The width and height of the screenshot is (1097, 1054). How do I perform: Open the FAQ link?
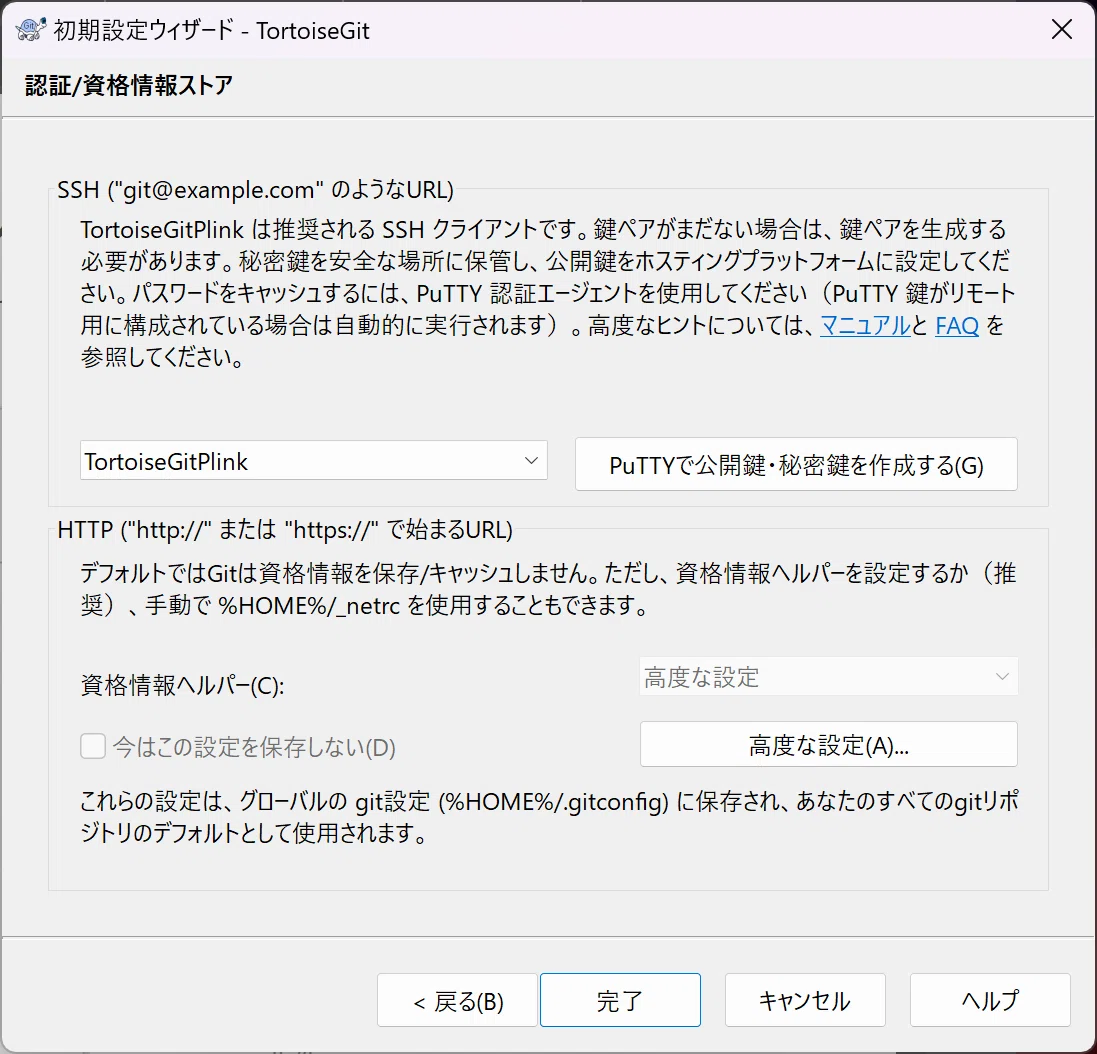(956, 325)
